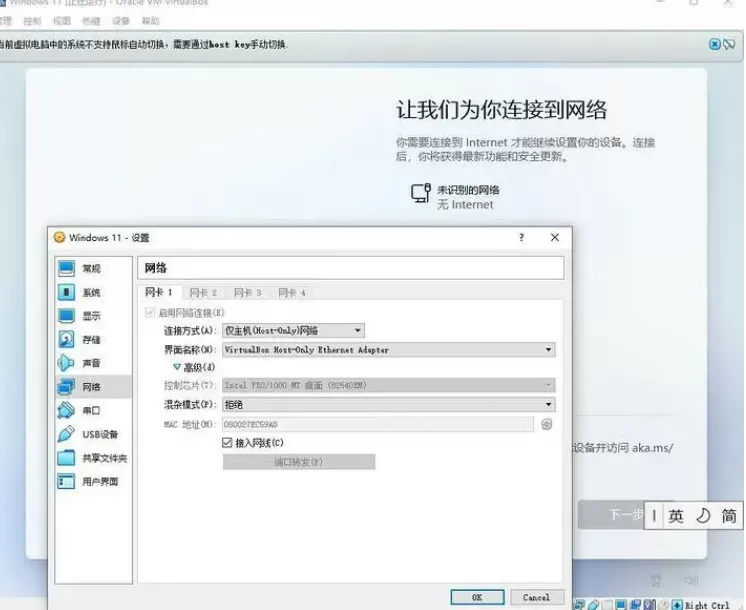The width and height of the screenshot is (746, 610).
Task: Select the 串口 (Serial port) icon
Action: 66,410
